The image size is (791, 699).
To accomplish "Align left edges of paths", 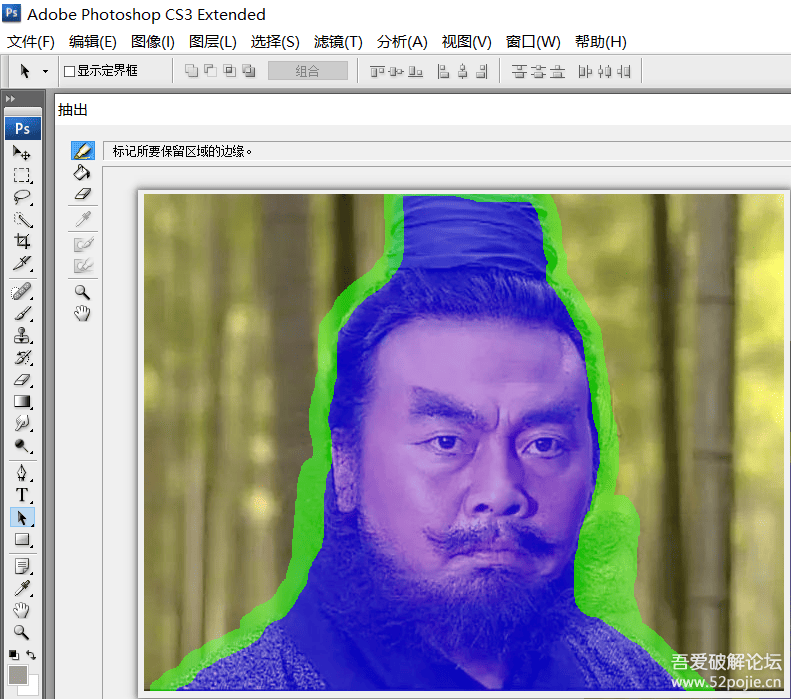I will click(x=443, y=72).
